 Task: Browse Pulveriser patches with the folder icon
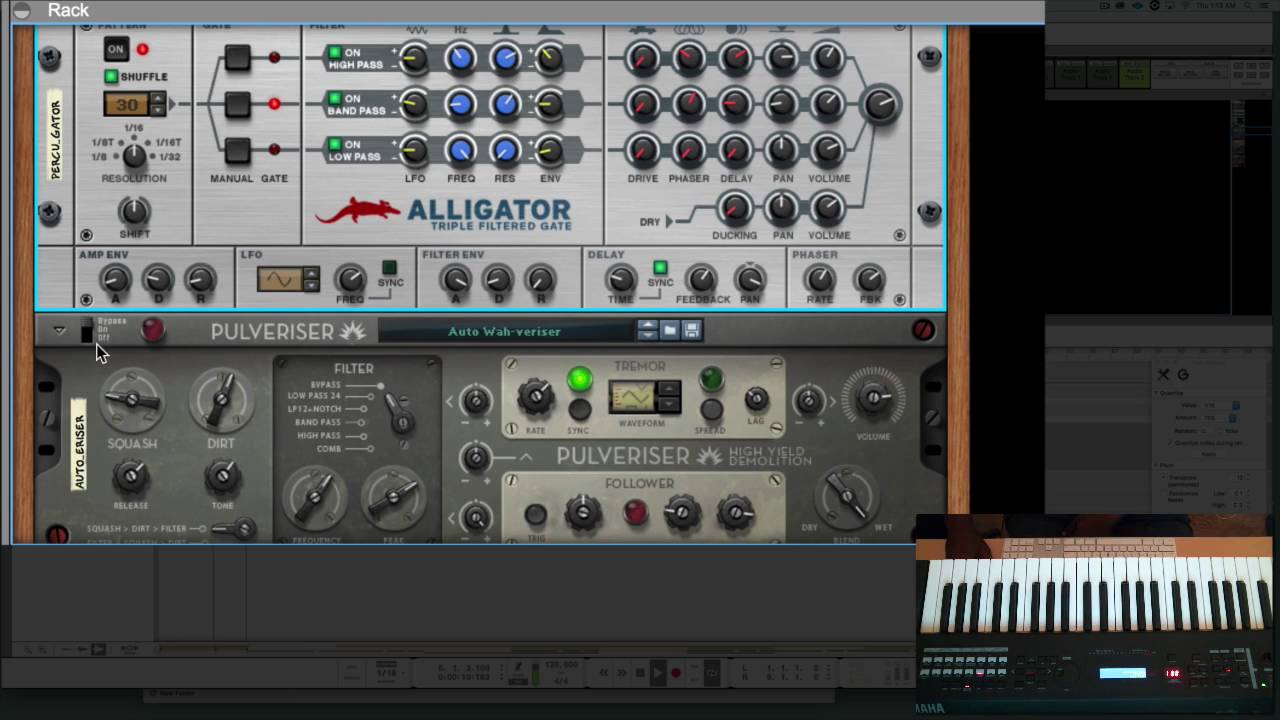click(x=670, y=330)
